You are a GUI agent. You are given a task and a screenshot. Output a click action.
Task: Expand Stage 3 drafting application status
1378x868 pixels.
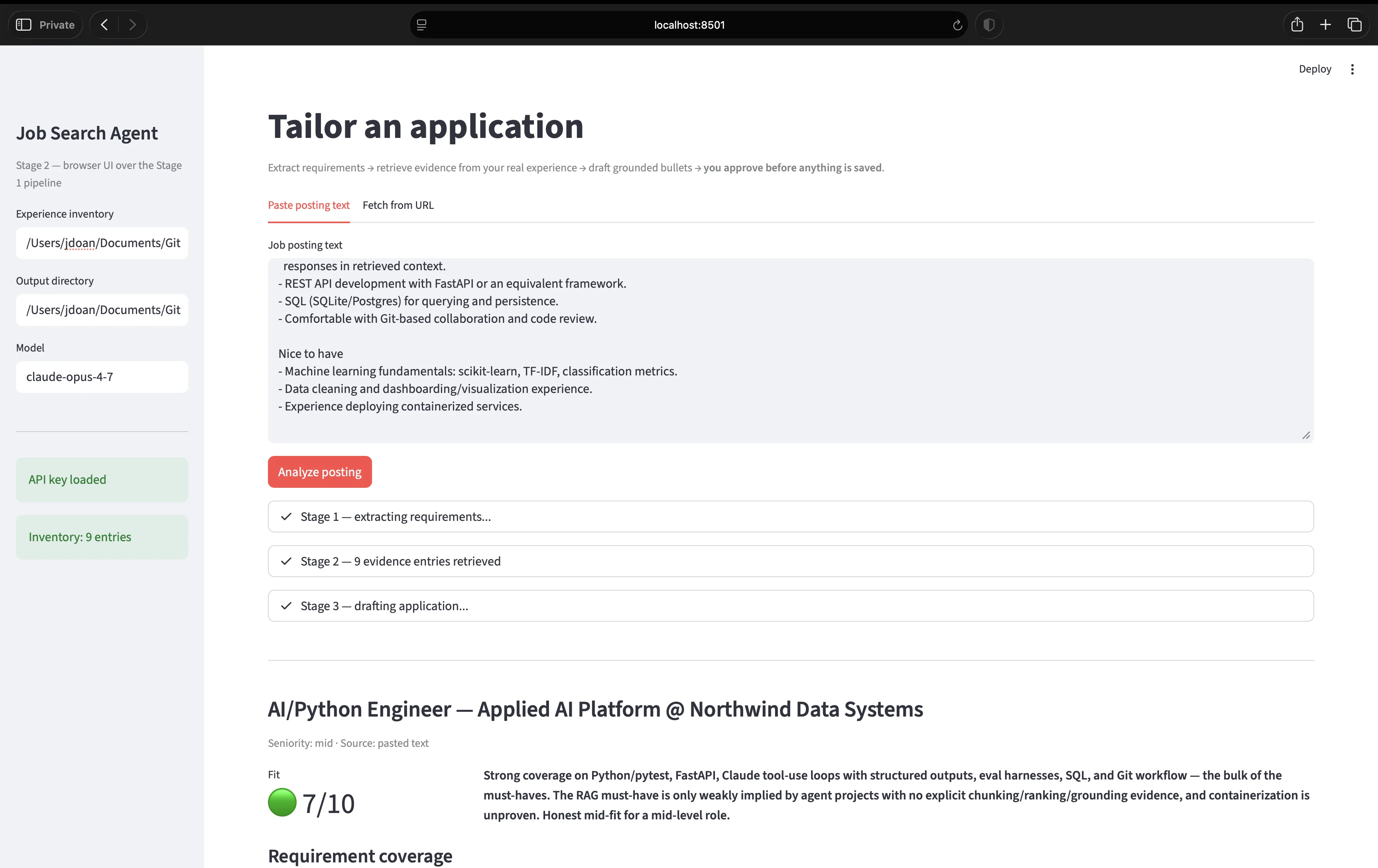click(790, 605)
